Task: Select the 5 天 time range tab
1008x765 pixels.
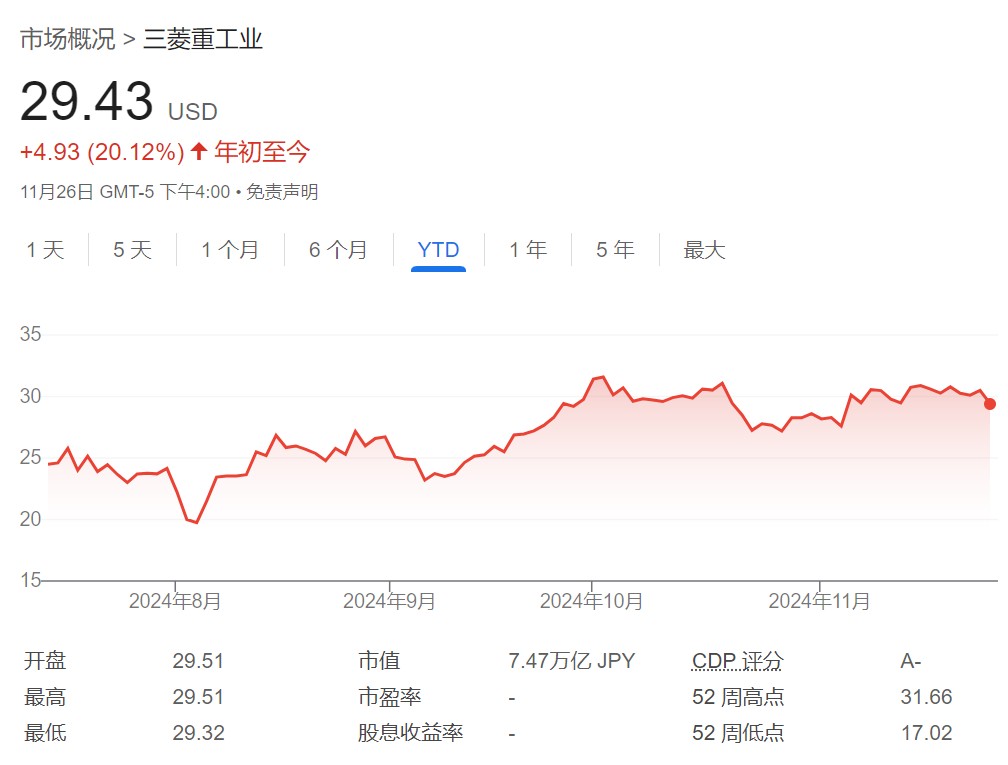Action: (132, 249)
